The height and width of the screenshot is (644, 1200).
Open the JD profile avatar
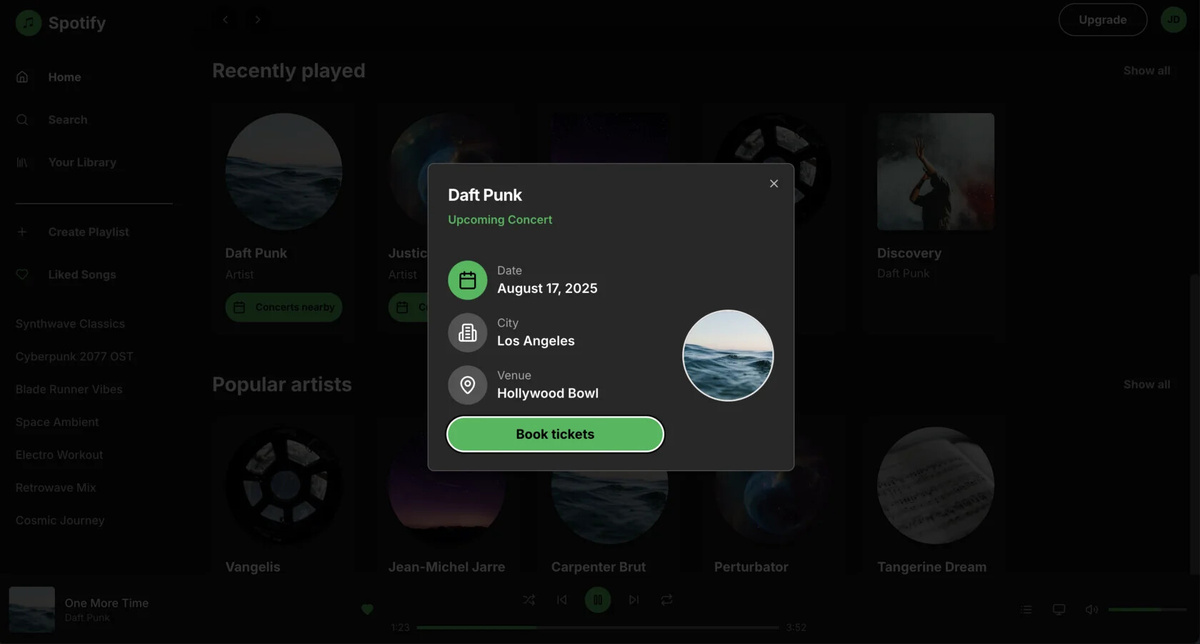1173,20
